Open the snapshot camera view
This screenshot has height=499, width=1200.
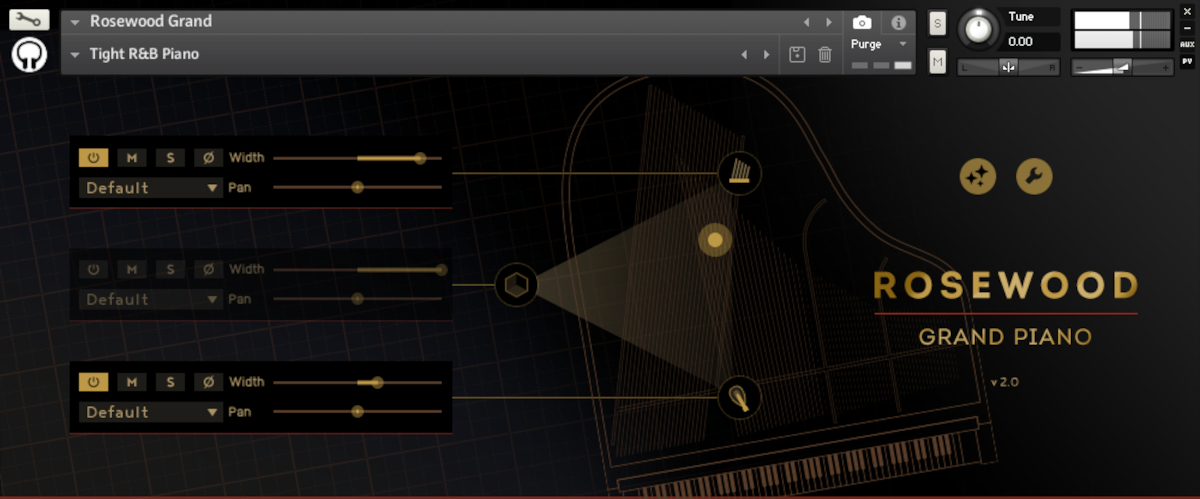862,22
